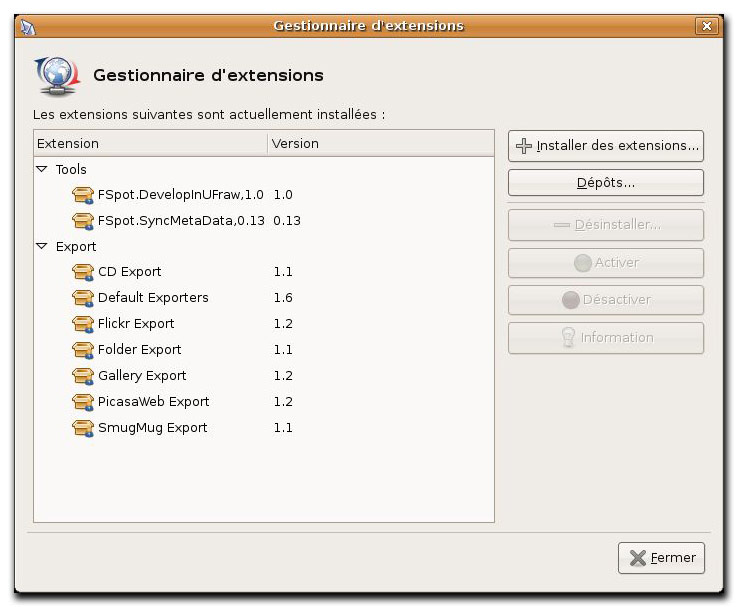Click version 1.1 of SmugMug Export
This screenshot has height=607, width=738.
(x=283, y=428)
